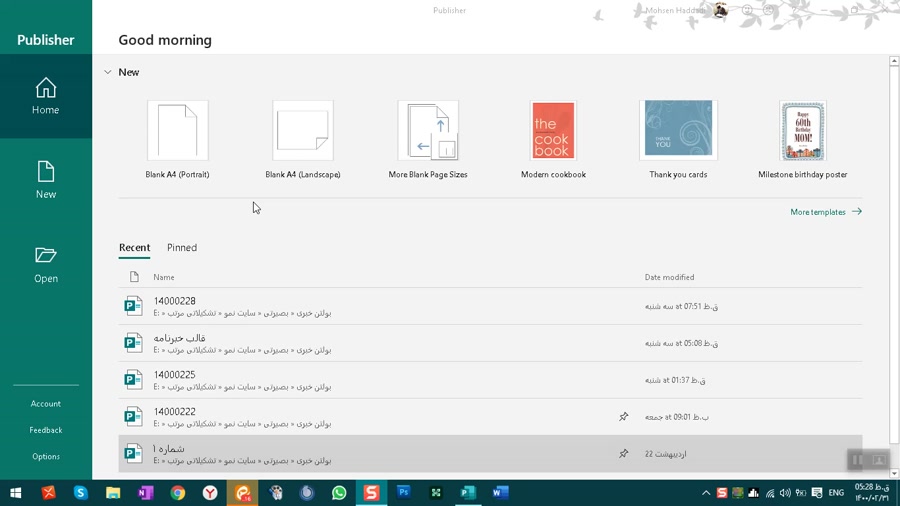Open Google Chrome from the taskbar

point(178,493)
